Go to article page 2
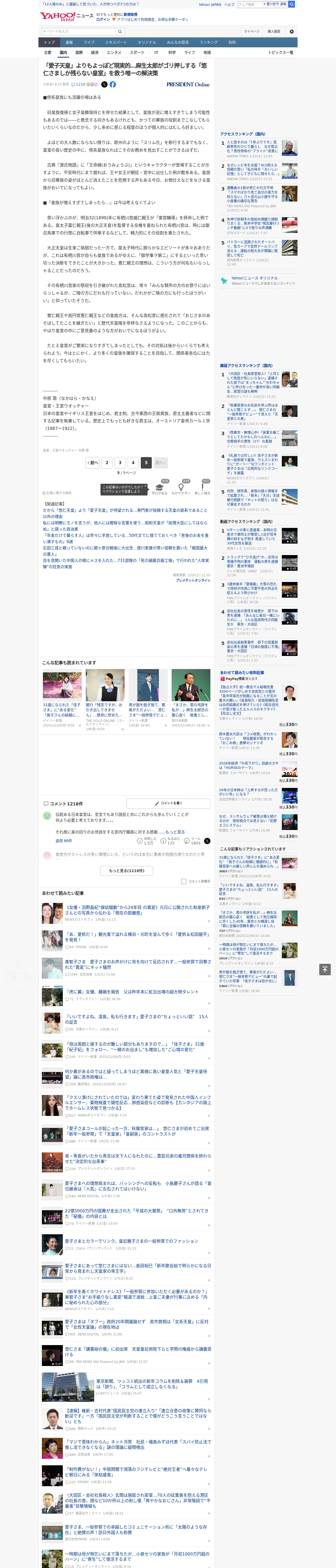Viewport: 336px width, 1568px height. coord(107,463)
